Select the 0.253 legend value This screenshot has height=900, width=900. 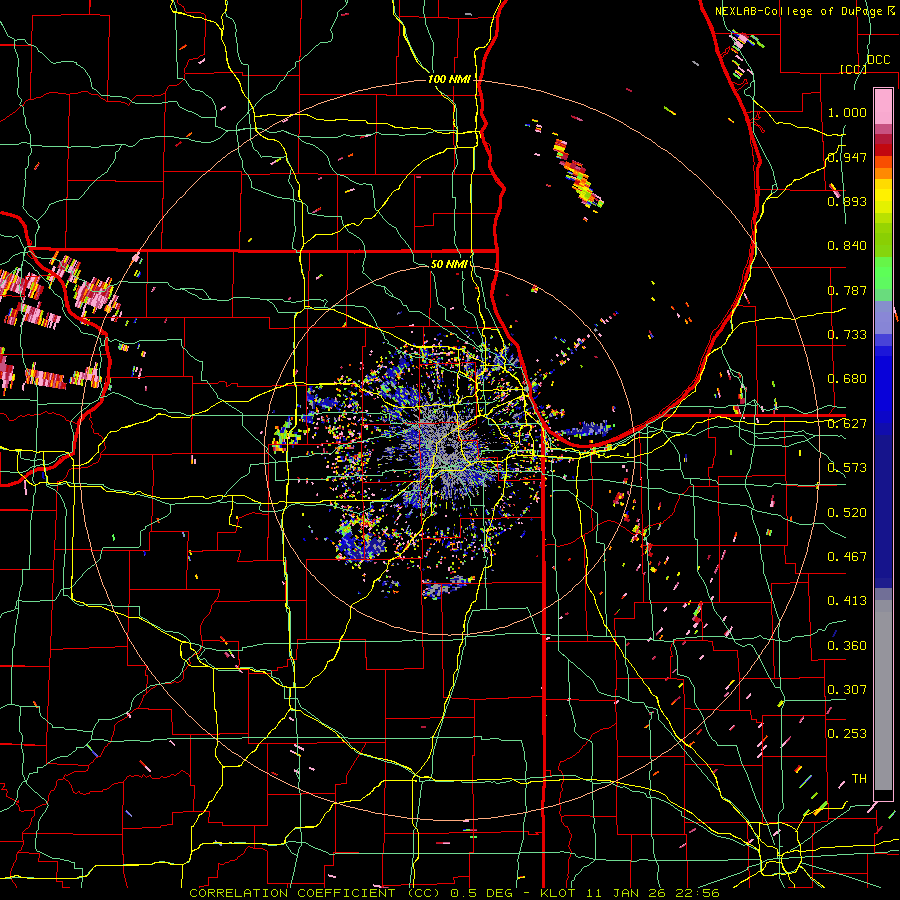pos(847,734)
